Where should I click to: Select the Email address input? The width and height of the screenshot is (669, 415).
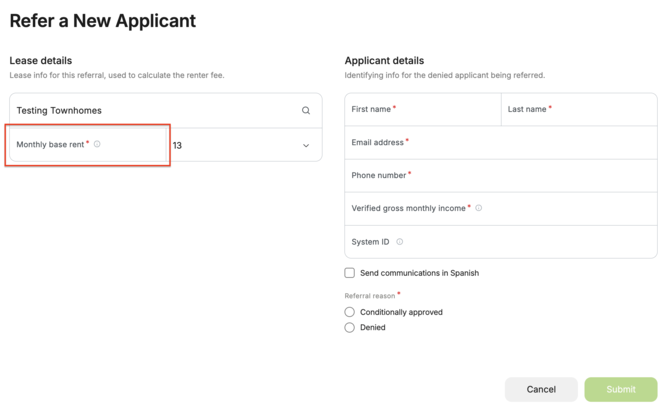pos(501,142)
